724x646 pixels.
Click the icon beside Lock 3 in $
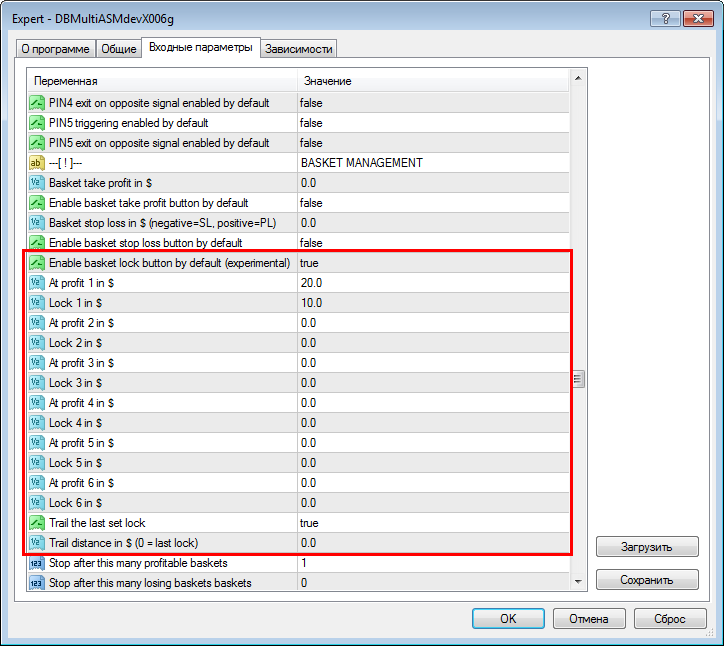click(37, 383)
